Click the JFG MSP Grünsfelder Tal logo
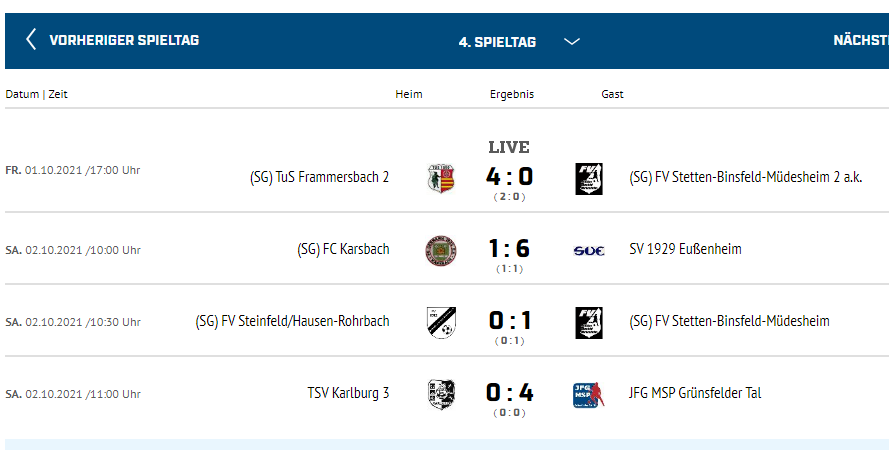Image resolution: width=889 pixels, height=450 pixels. (589, 394)
